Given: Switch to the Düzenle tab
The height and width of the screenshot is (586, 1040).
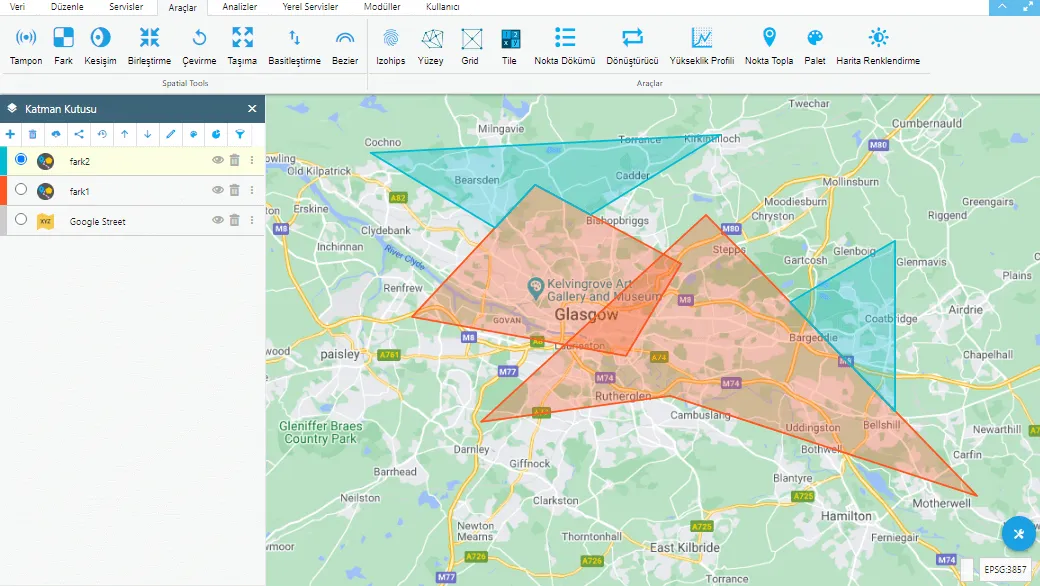Looking at the screenshot, I should [67, 7].
